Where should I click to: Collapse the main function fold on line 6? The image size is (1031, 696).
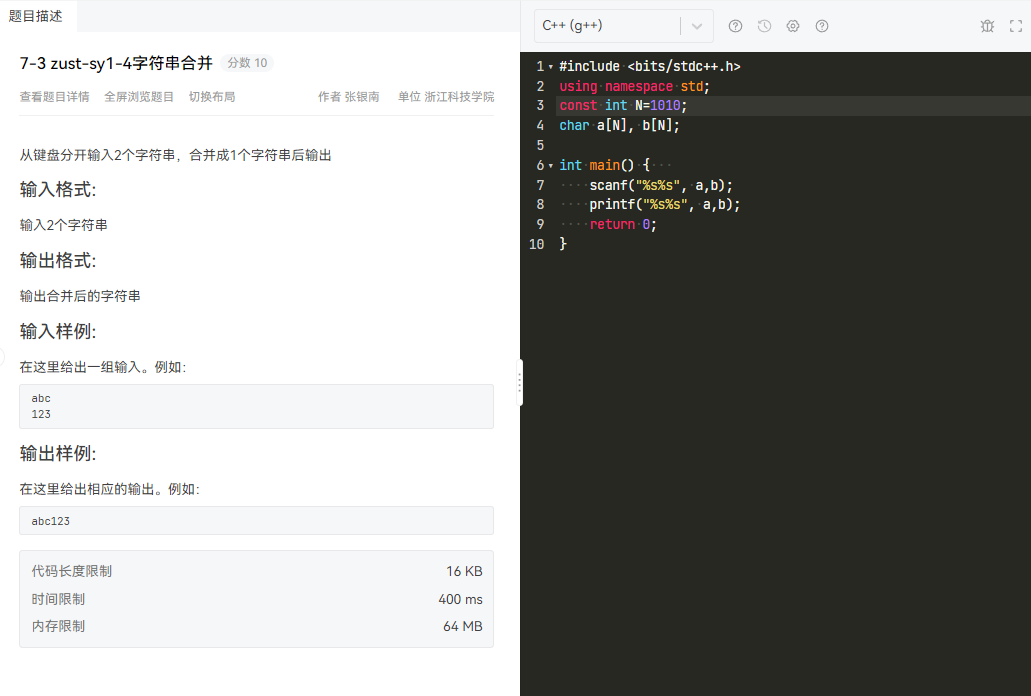click(551, 166)
